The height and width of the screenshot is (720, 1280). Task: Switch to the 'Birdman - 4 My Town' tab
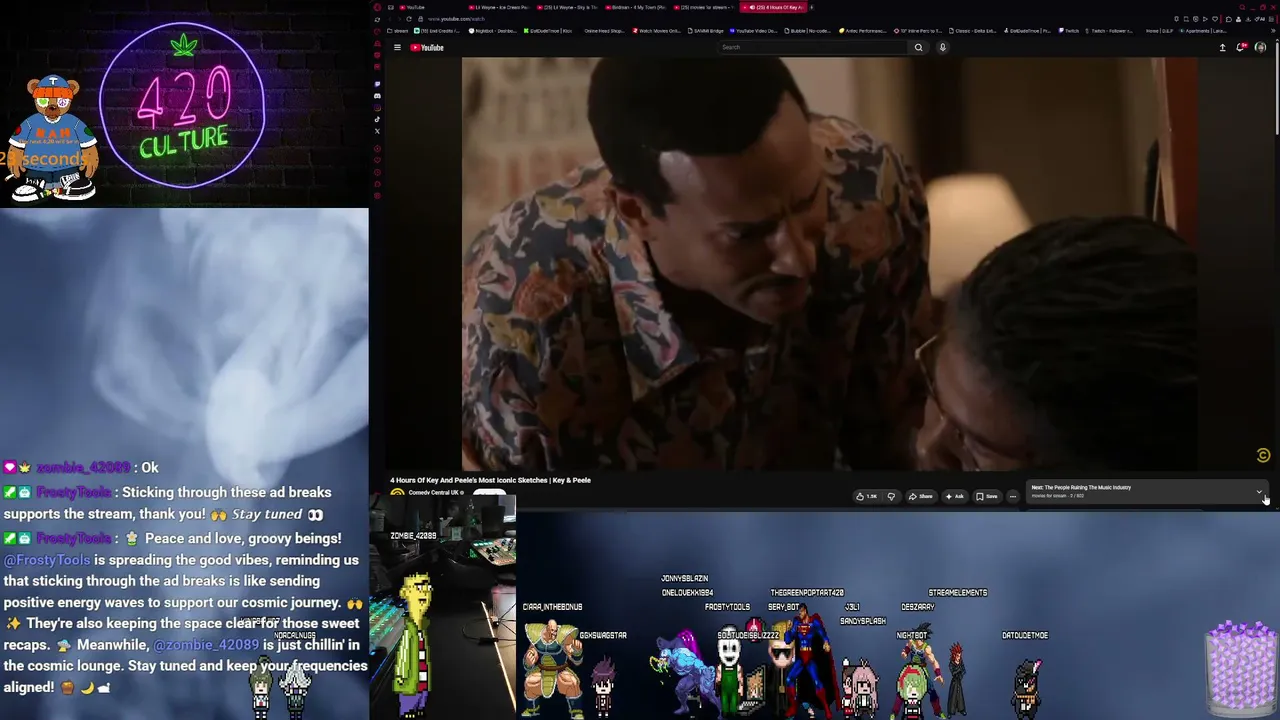[x=636, y=7]
